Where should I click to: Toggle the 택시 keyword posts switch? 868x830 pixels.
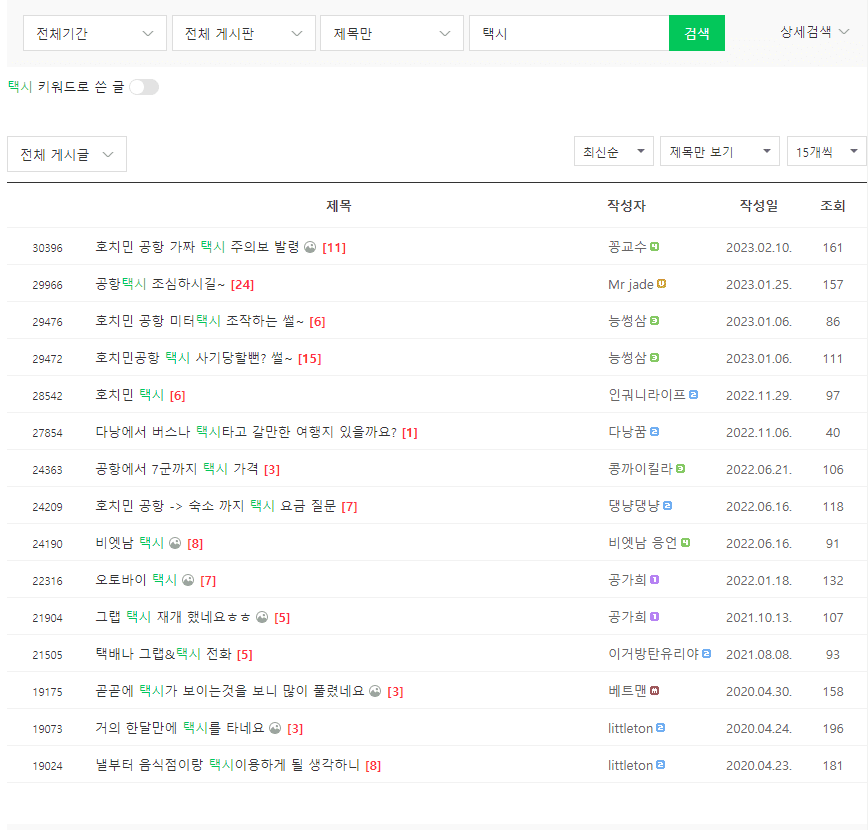pos(144,87)
